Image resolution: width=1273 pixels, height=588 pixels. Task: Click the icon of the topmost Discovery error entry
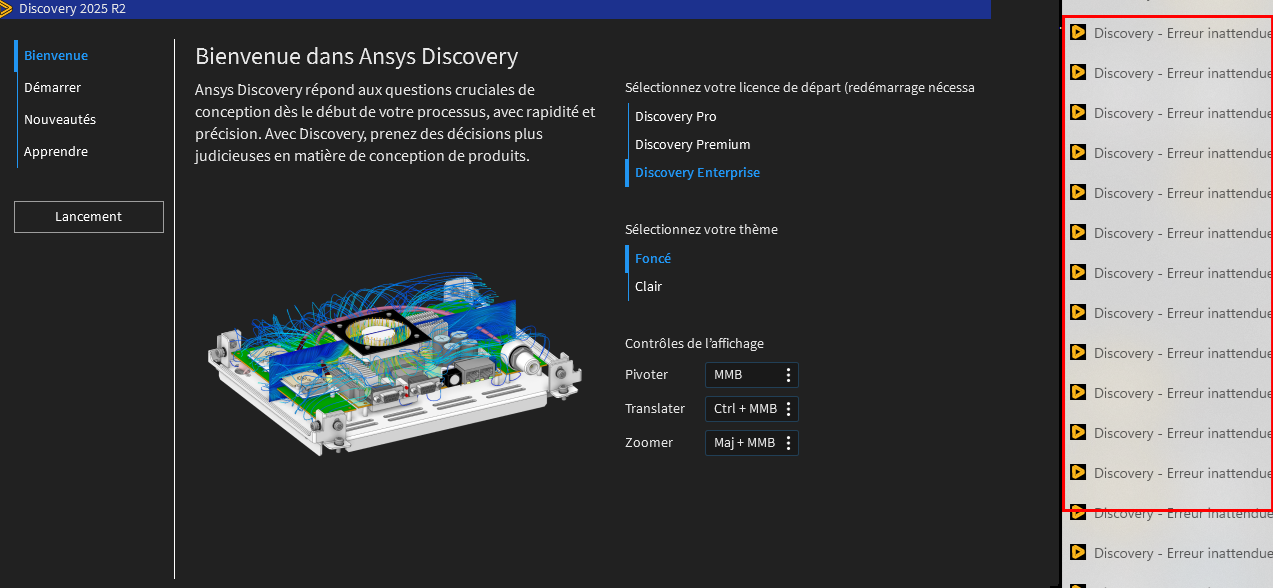point(1078,32)
